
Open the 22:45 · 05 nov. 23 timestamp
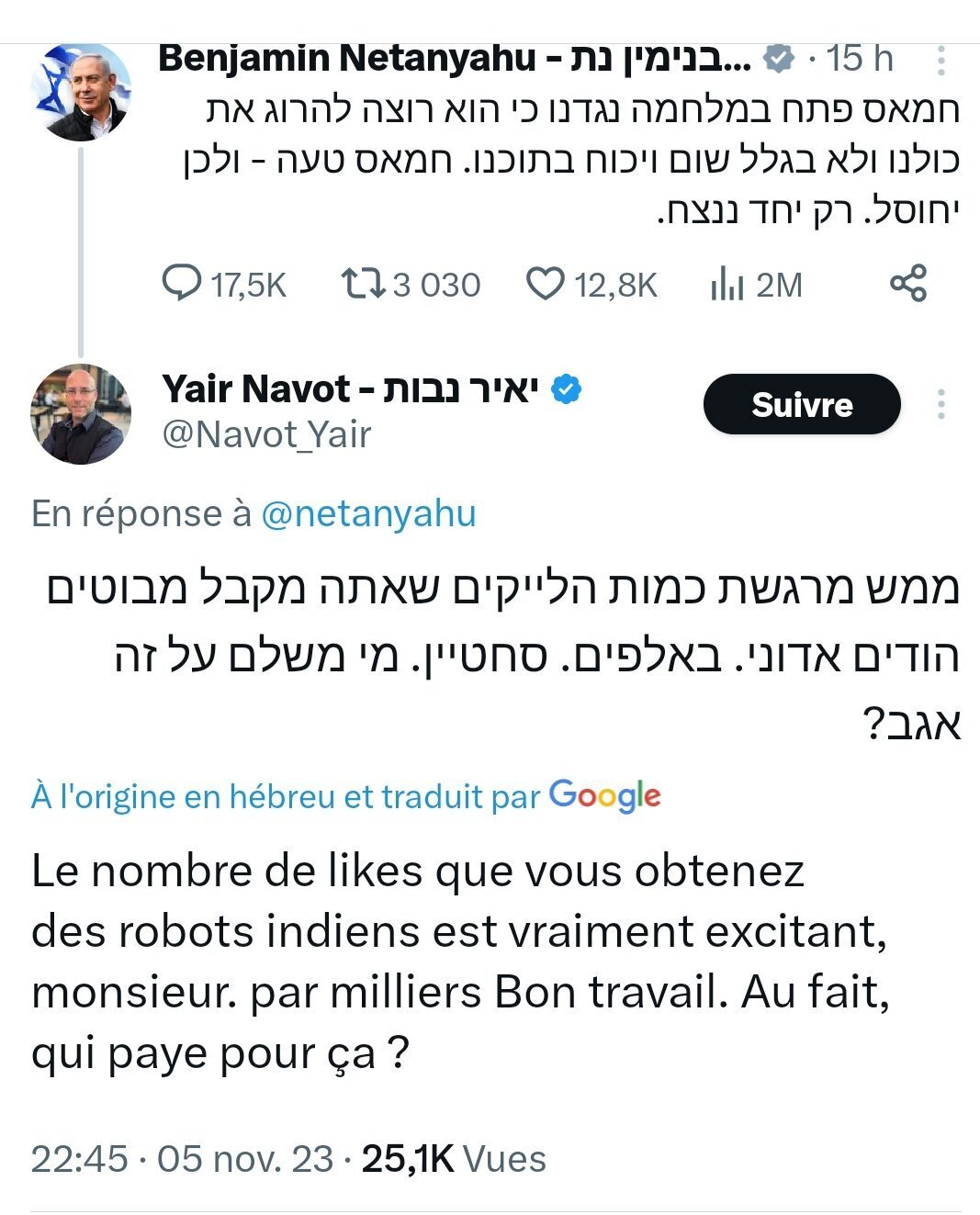point(182,1159)
